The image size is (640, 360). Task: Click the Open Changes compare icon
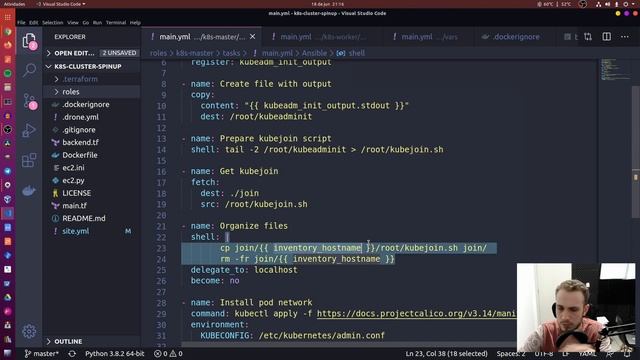588,37
